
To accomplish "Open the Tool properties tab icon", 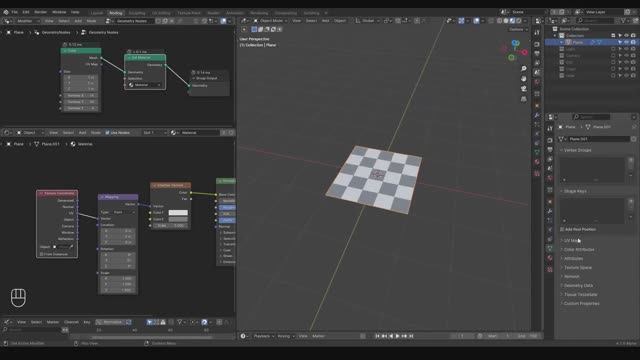I will (x=550, y=129).
